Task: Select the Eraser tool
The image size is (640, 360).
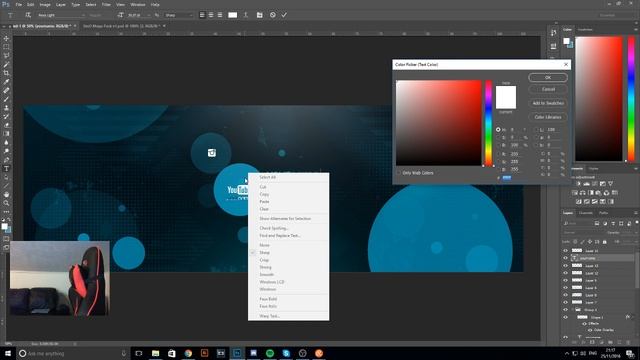Action: 6,125
